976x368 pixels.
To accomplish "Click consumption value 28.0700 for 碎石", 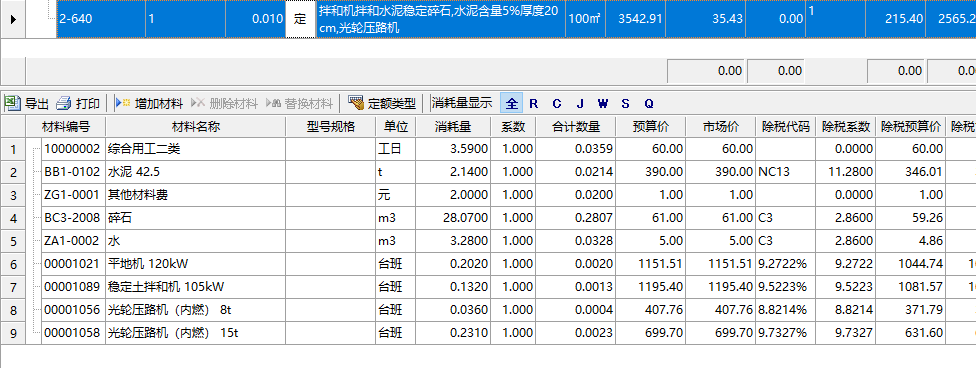I will (453, 219).
